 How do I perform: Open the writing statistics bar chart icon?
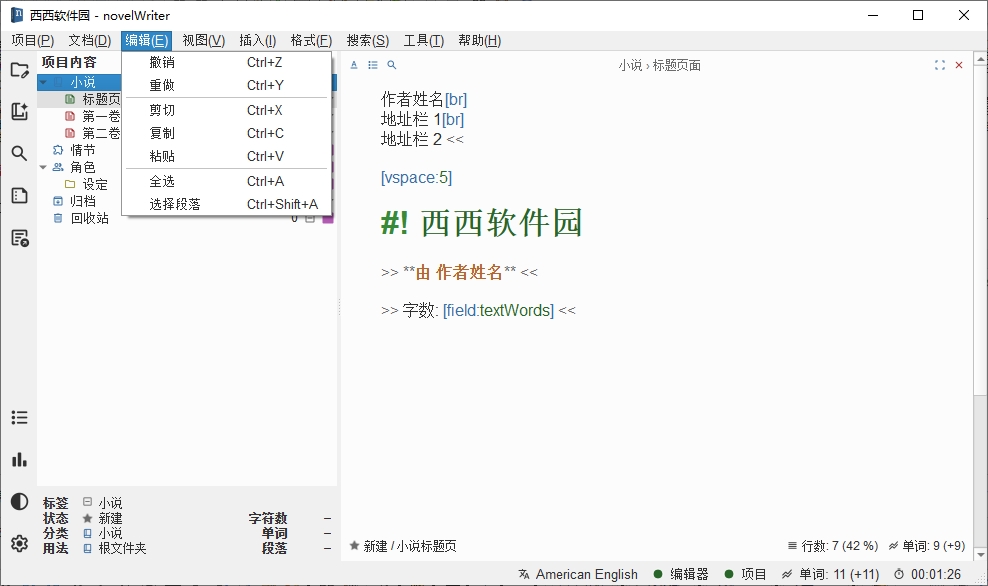pos(20,459)
